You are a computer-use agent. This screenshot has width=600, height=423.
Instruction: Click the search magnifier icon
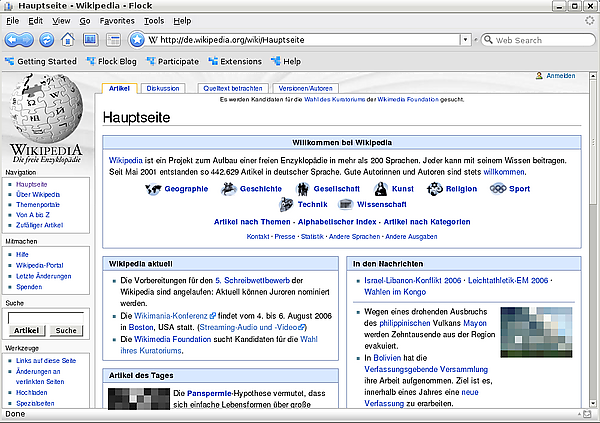click(x=488, y=39)
